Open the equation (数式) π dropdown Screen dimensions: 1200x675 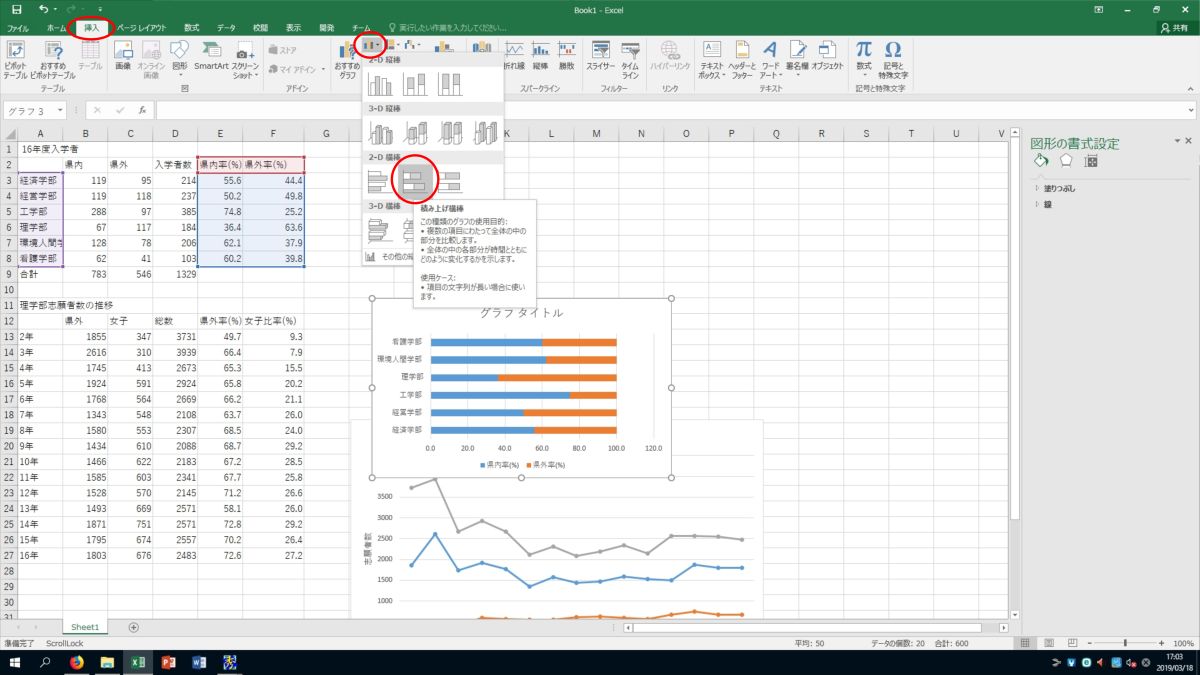(863, 58)
